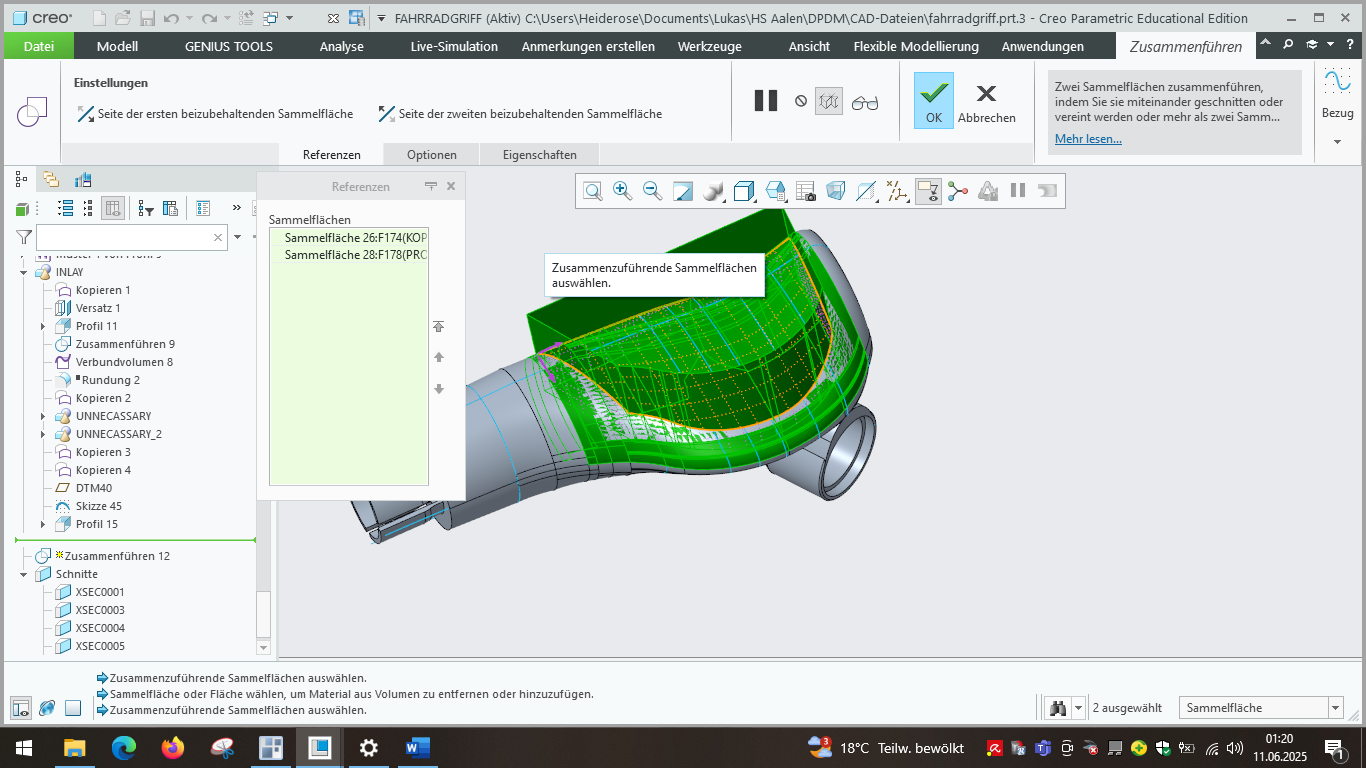The height and width of the screenshot is (768, 1366).
Task: Pause the Merge feature tool
Action: [766, 101]
